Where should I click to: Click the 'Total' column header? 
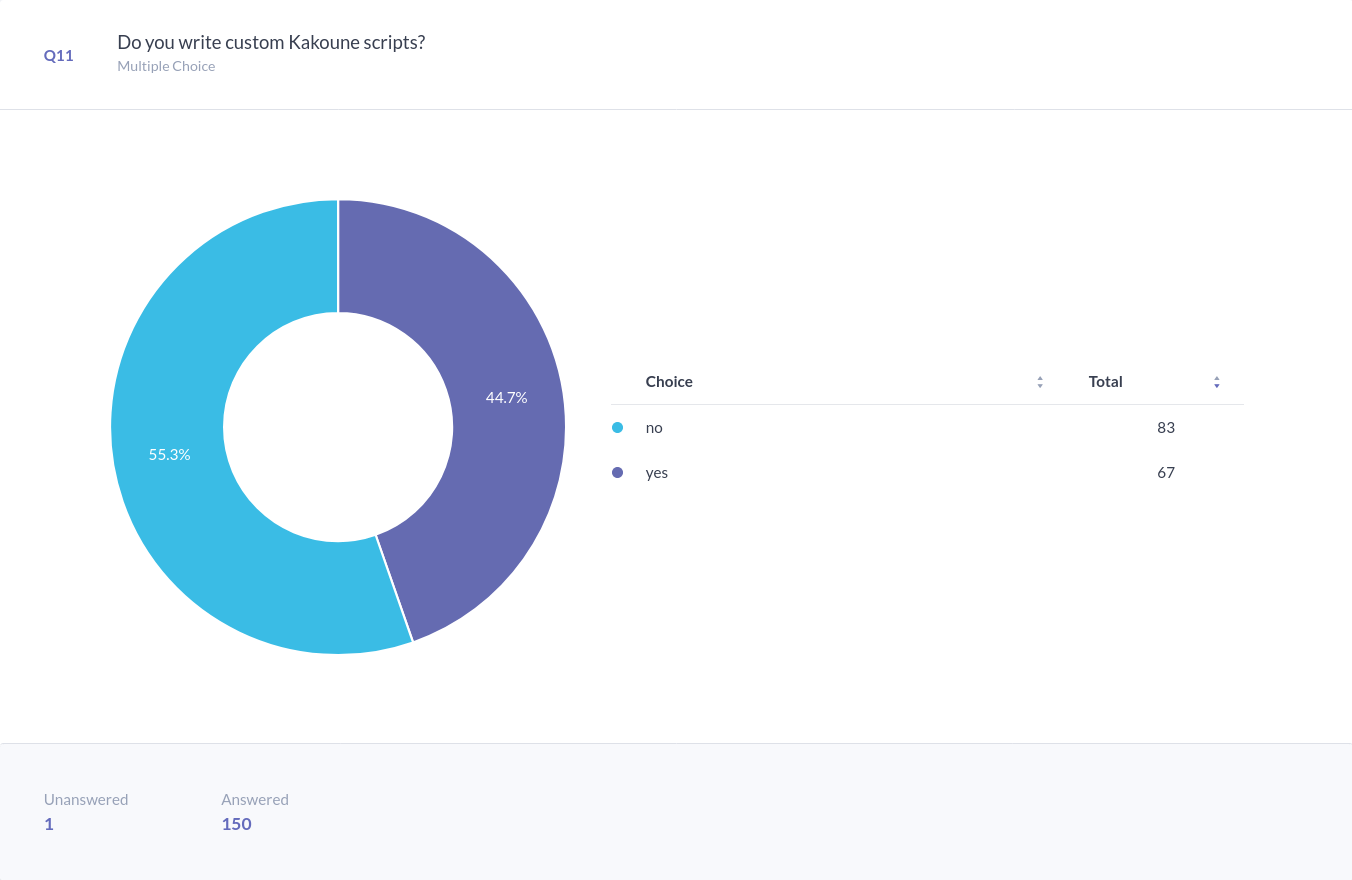pos(1105,382)
